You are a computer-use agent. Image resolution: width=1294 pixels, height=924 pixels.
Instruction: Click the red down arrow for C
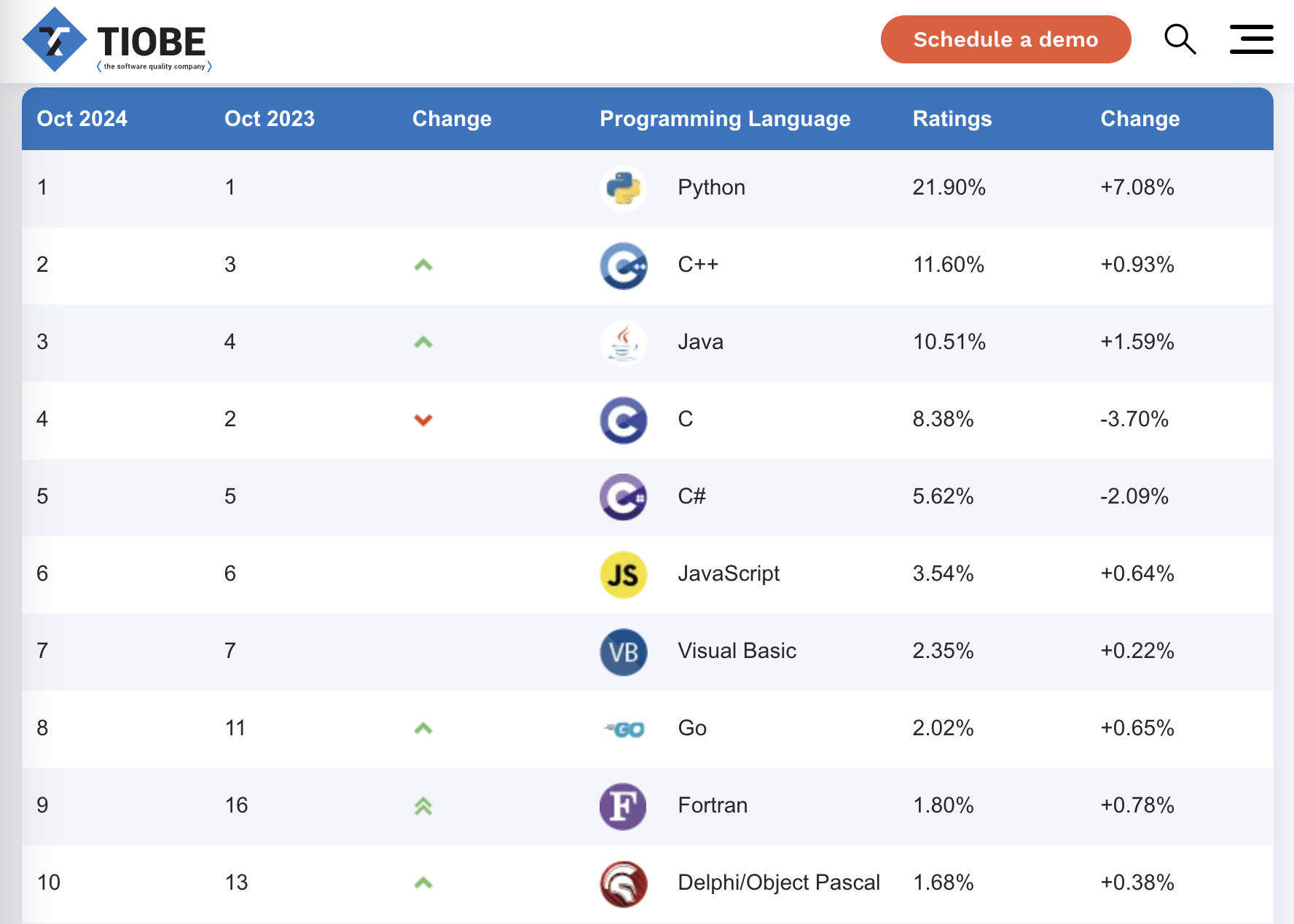423,420
